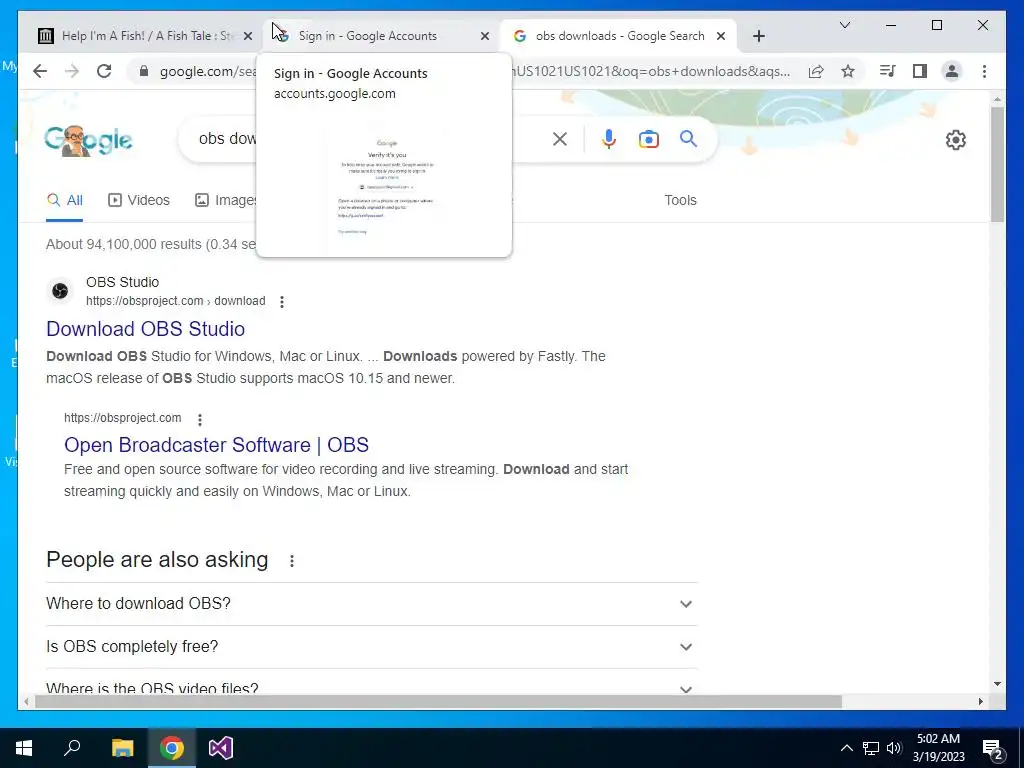
Task: Open network status tray icon
Action: point(871,748)
